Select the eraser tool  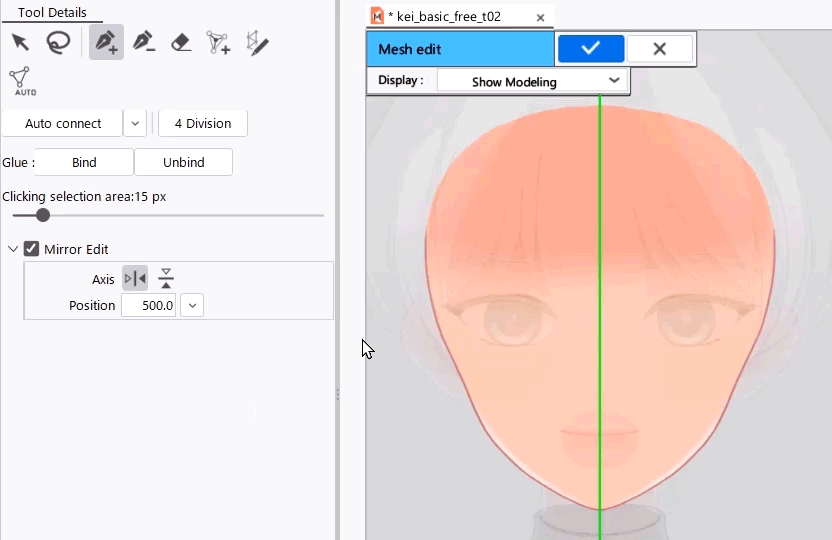tap(181, 42)
